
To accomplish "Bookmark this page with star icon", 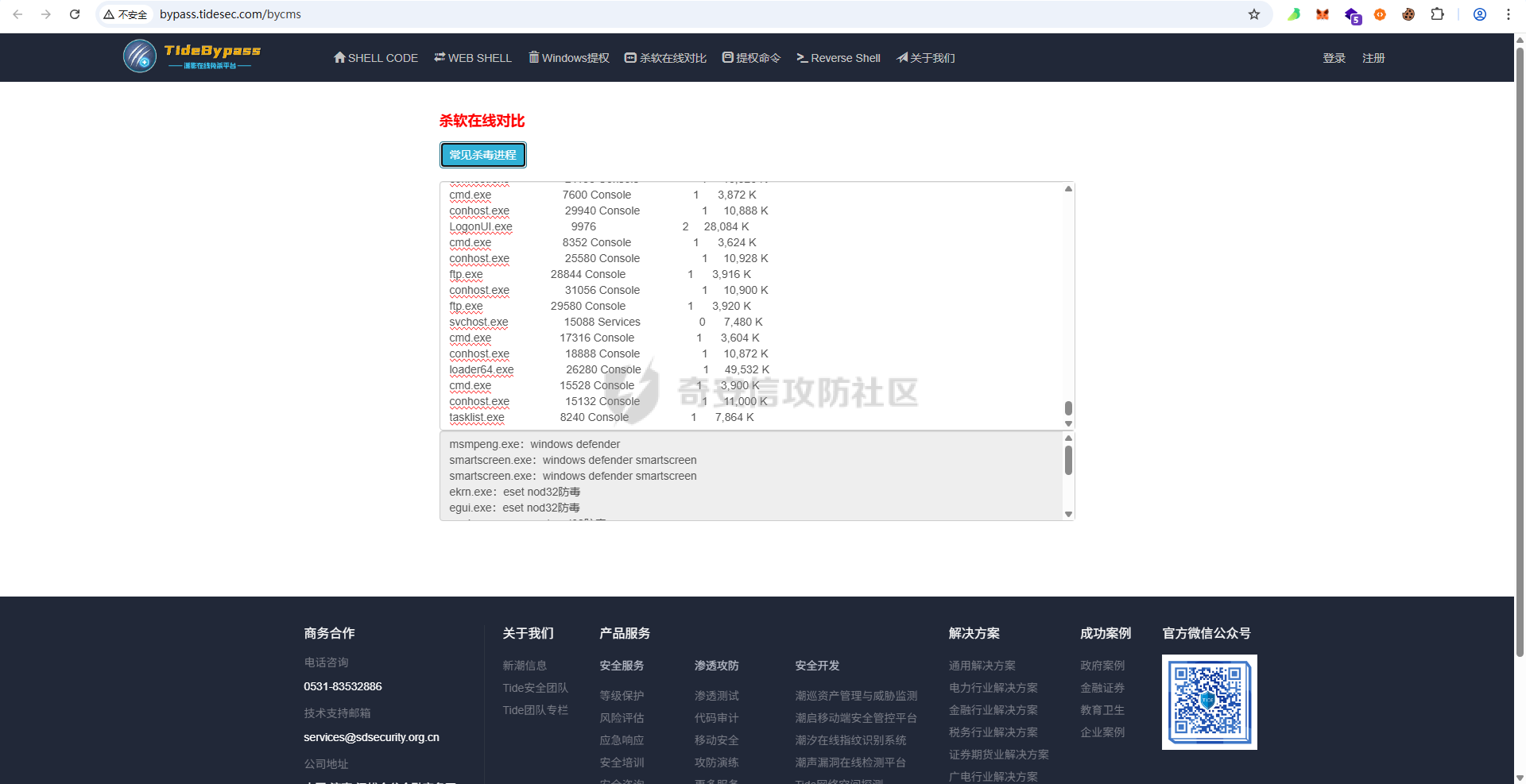I will point(1254,14).
